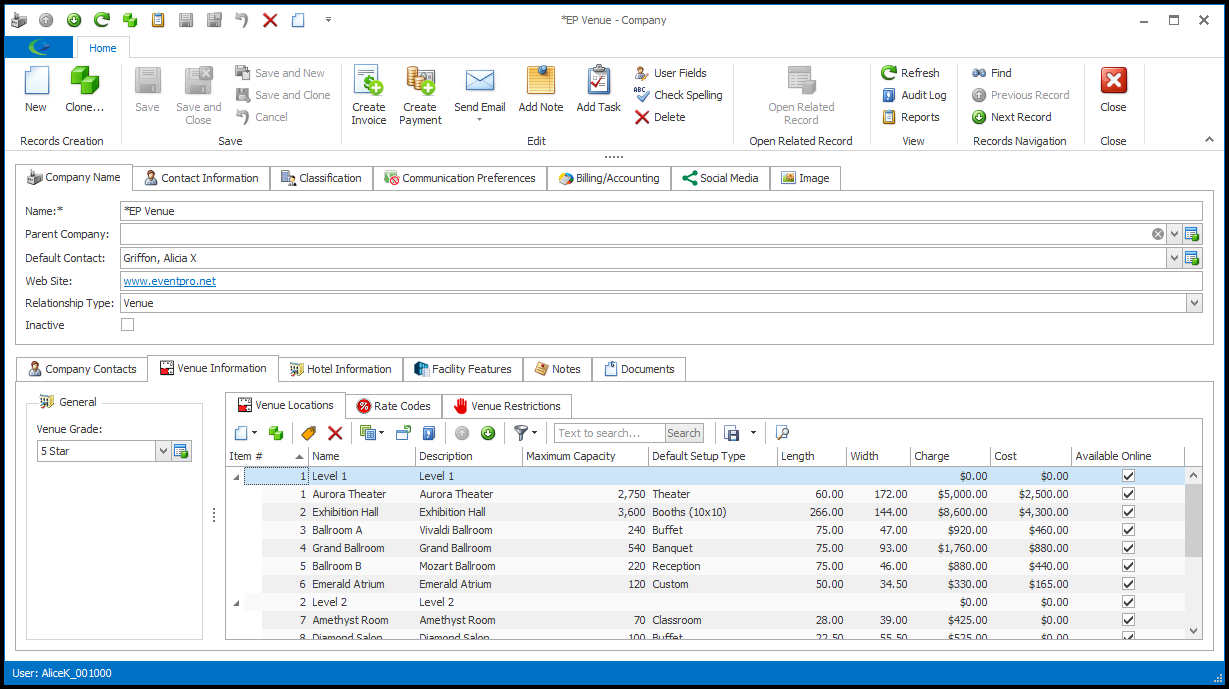Uncheck Available Online for Grand Ballroom

click(1128, 548)
